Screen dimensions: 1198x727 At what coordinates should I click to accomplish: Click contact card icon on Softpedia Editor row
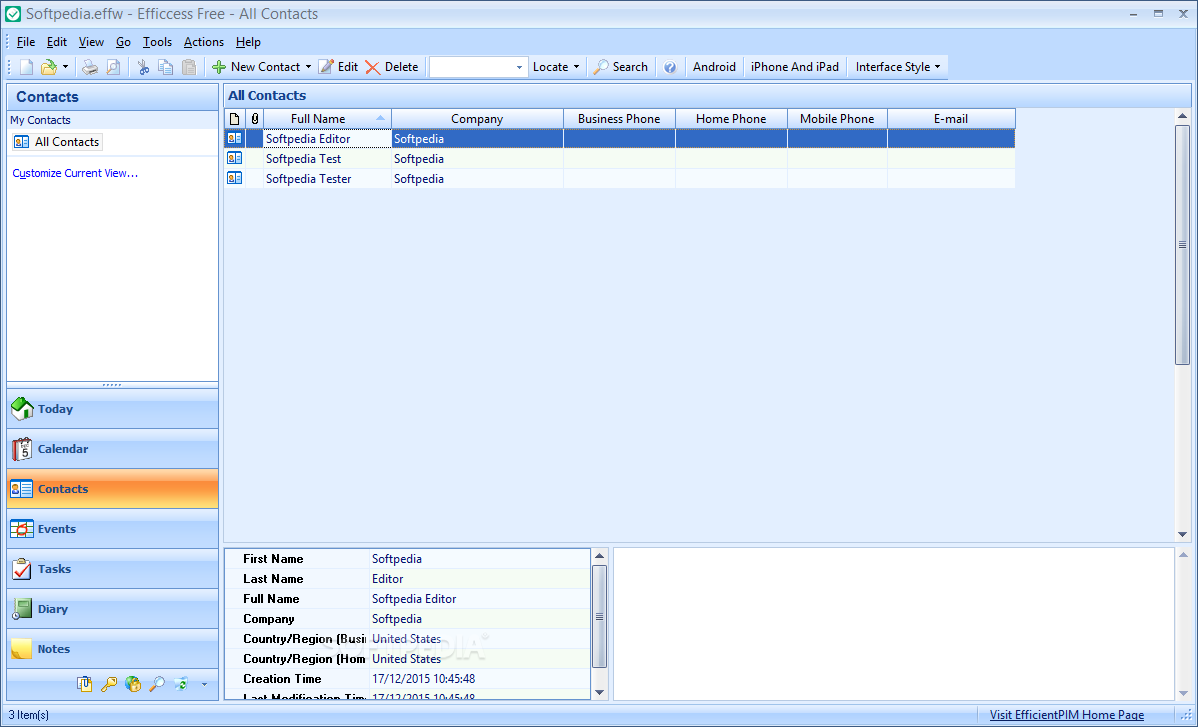click(235, 138)
